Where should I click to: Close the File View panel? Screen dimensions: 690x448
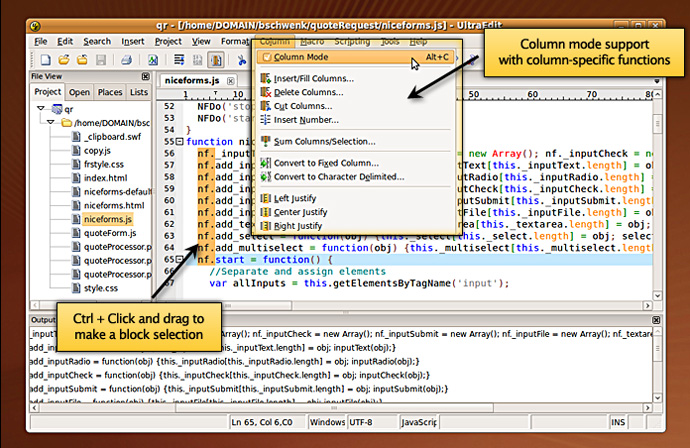(x=144, y=76)
